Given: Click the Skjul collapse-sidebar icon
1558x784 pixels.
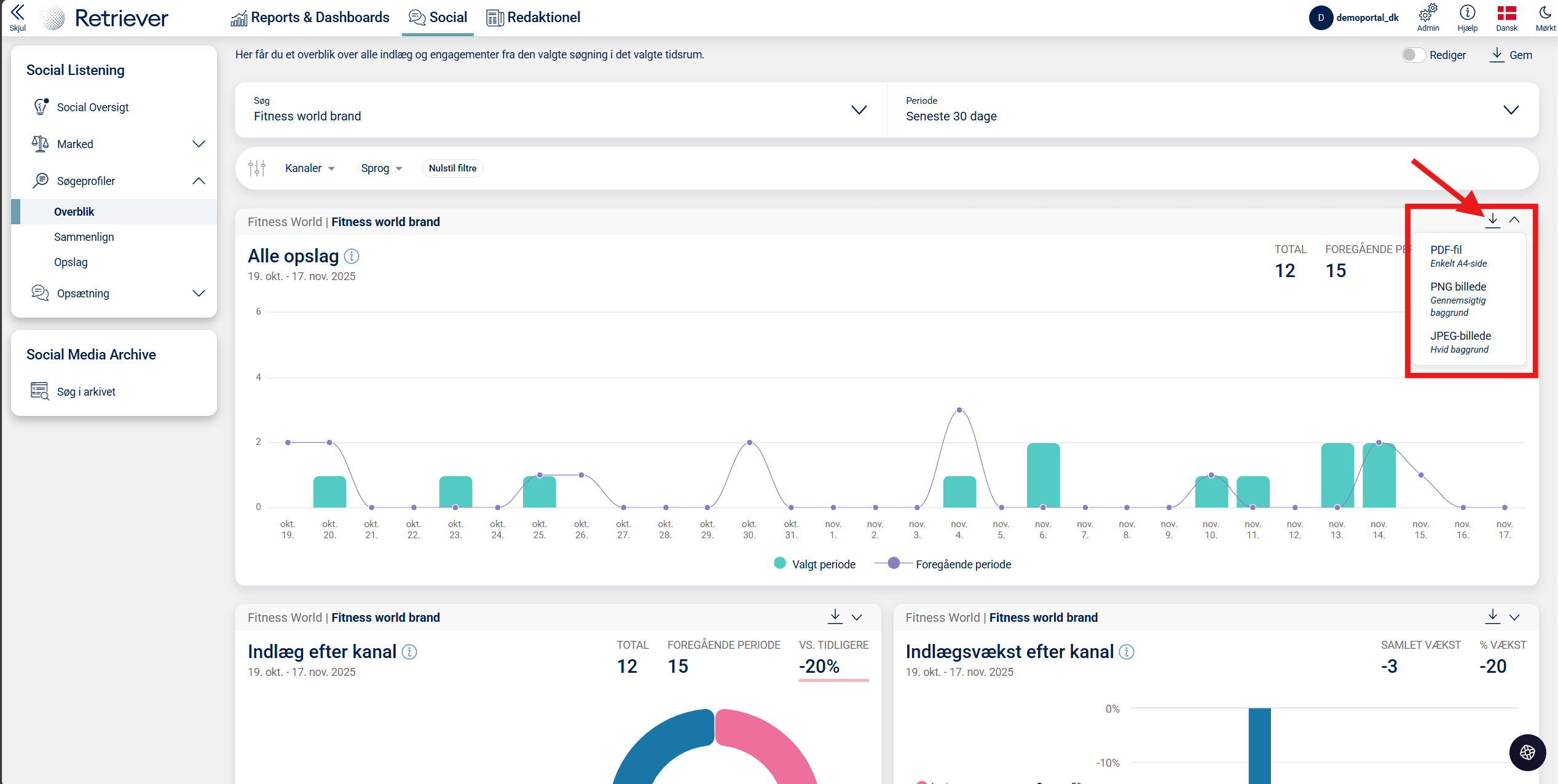Looking at the screenshot, I should (x=17, y=14).
